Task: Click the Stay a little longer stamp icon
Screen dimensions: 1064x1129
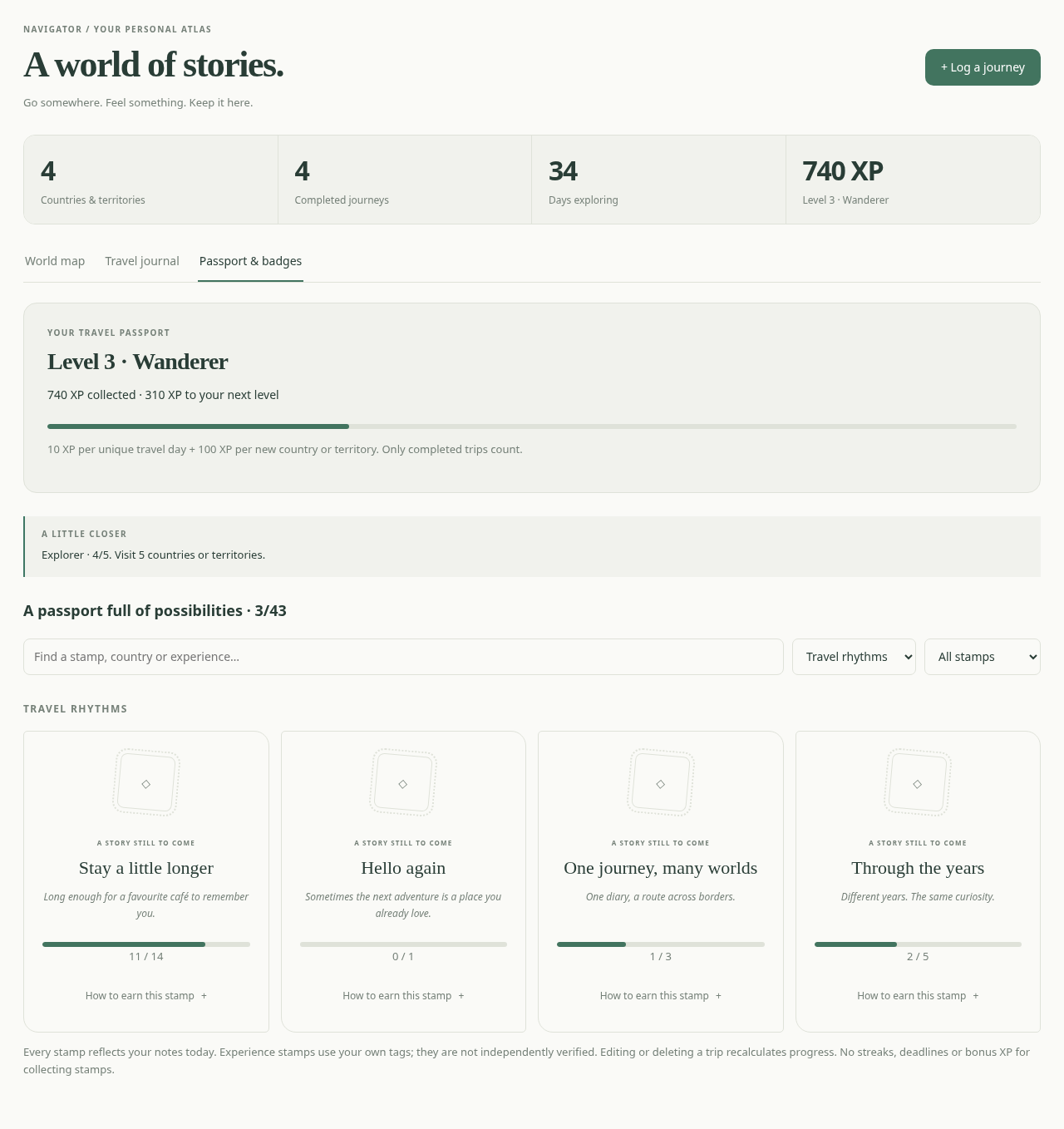Action: (146, 782)
